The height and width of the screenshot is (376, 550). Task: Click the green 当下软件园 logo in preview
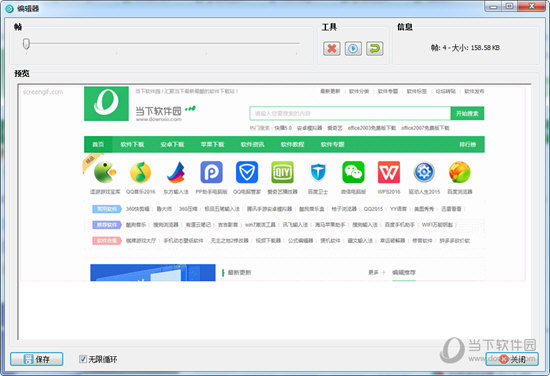click(x=106, y=104)
